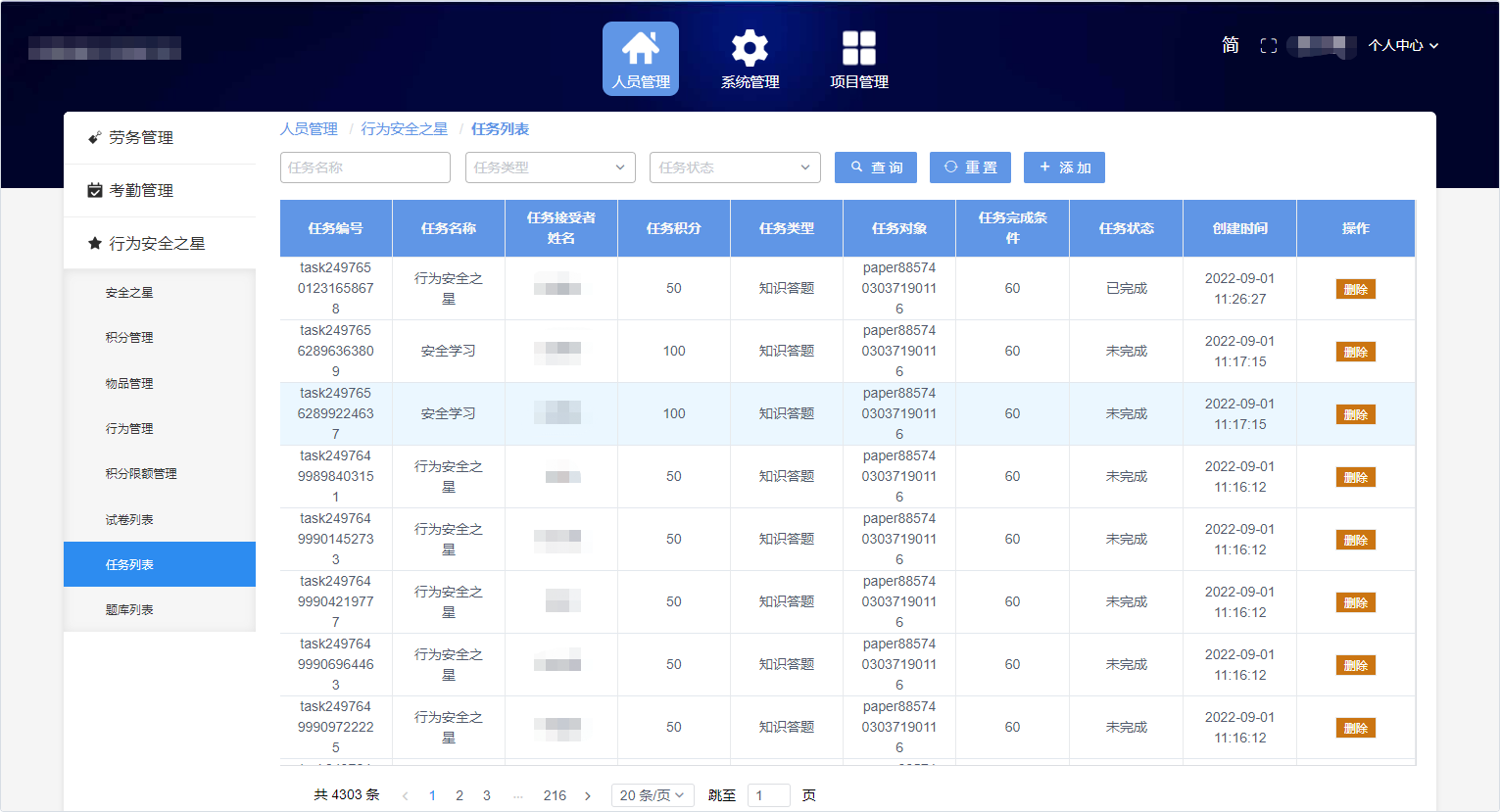1500x812 pixels.
Task: Expand 个人中心 user menu
Action: click(1402, 45)
